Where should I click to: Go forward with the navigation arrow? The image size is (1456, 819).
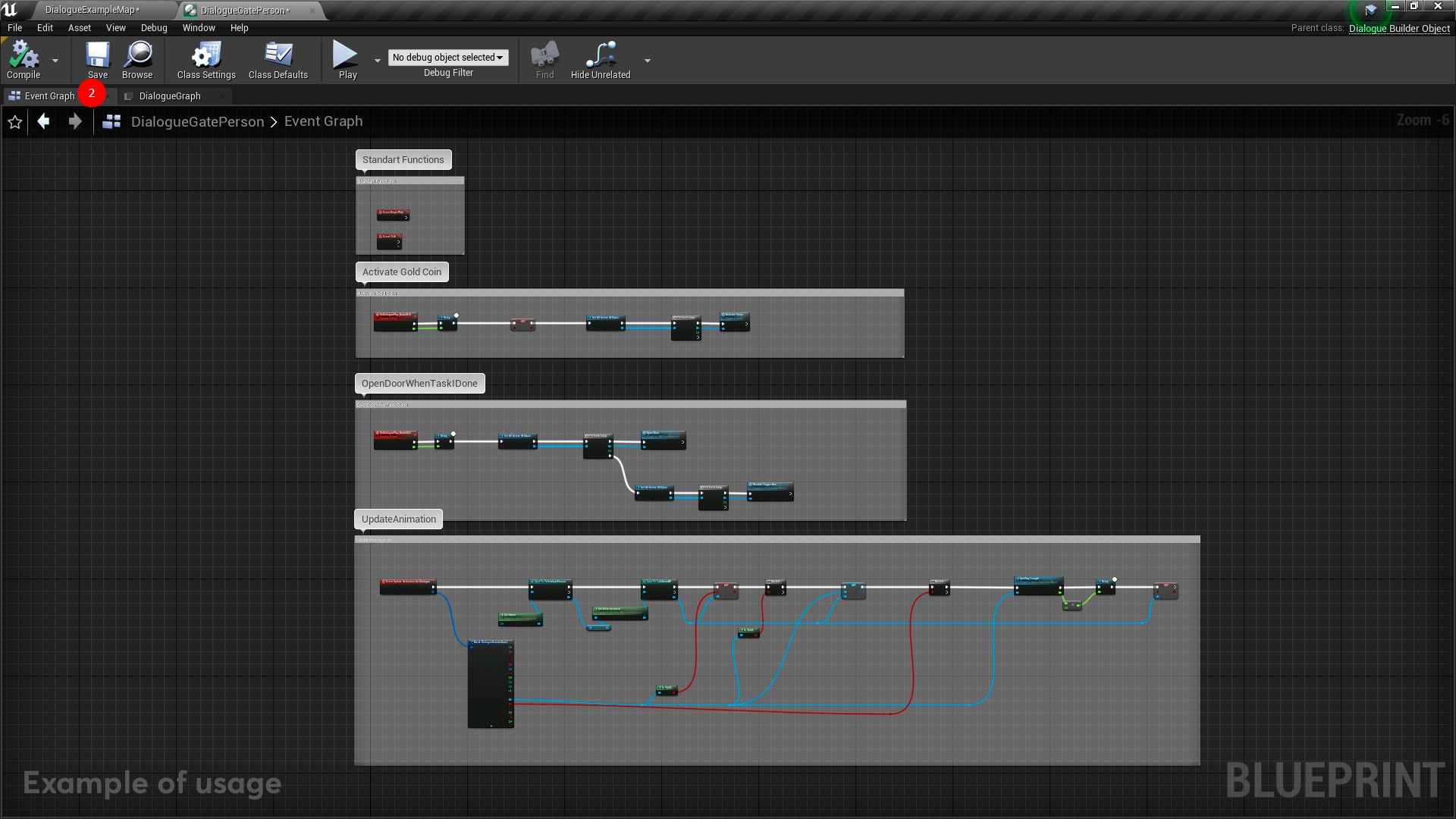[74, 121]
